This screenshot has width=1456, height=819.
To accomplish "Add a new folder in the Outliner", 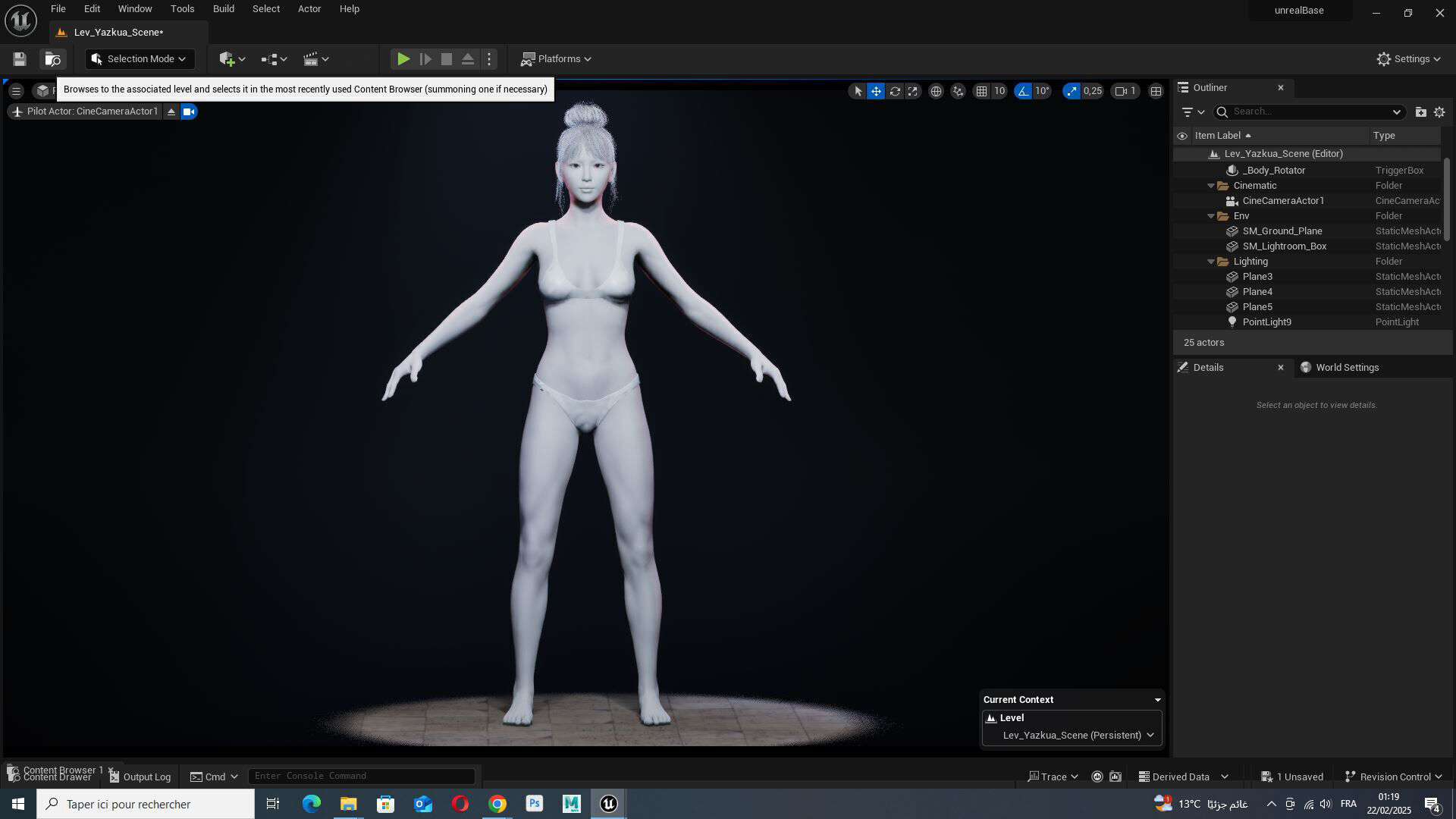I will pyautogui.click(x=1420, y=112).
